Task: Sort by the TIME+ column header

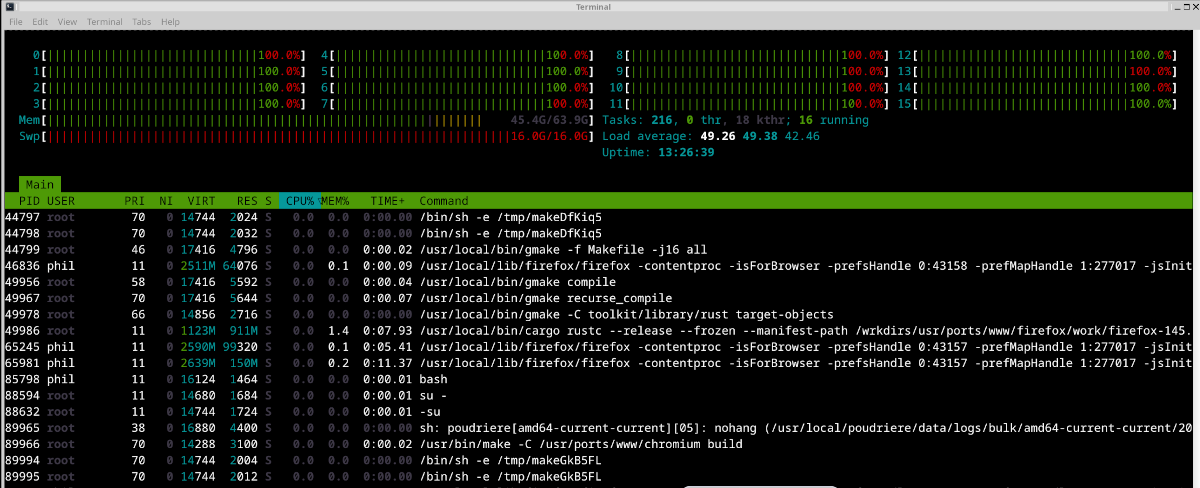Action: tap(388, 201)
